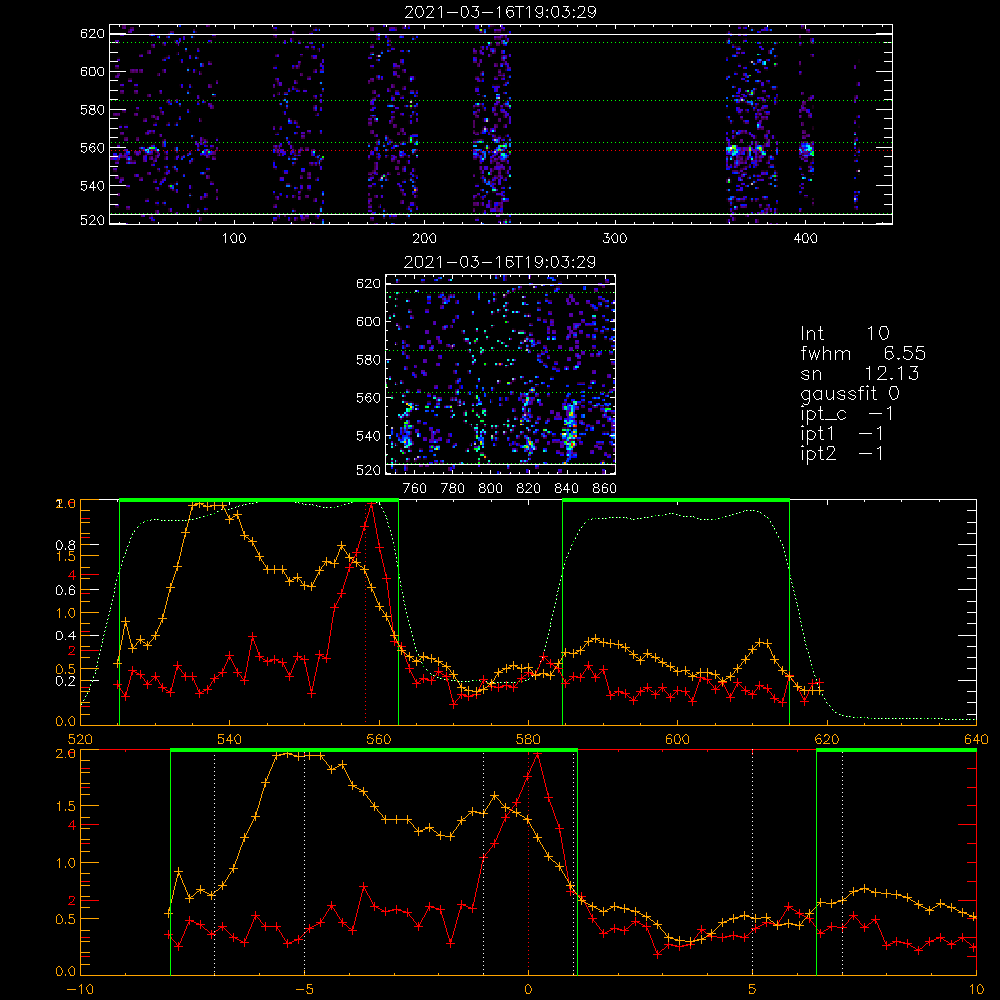
Task: Click the red dotted horizontal line in top spectrogram
Action: (x=501, y=151)
